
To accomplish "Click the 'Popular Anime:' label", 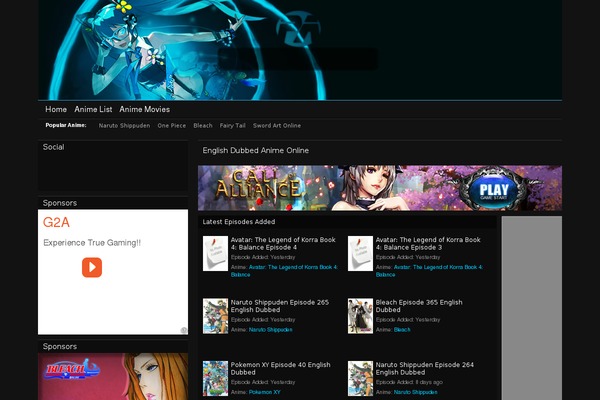I will pyautogui.click(x=66, y=125).
